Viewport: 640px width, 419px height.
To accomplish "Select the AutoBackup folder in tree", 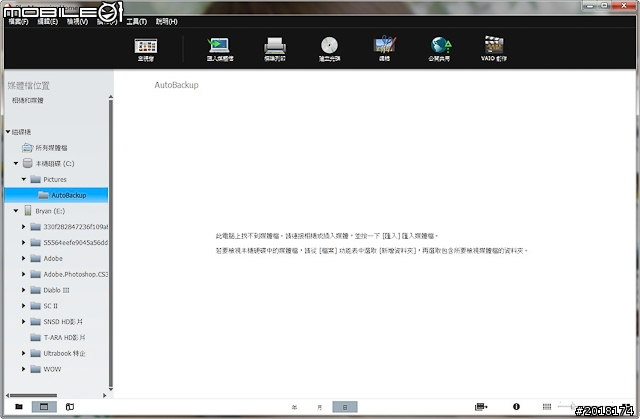I will coord(68,195).
